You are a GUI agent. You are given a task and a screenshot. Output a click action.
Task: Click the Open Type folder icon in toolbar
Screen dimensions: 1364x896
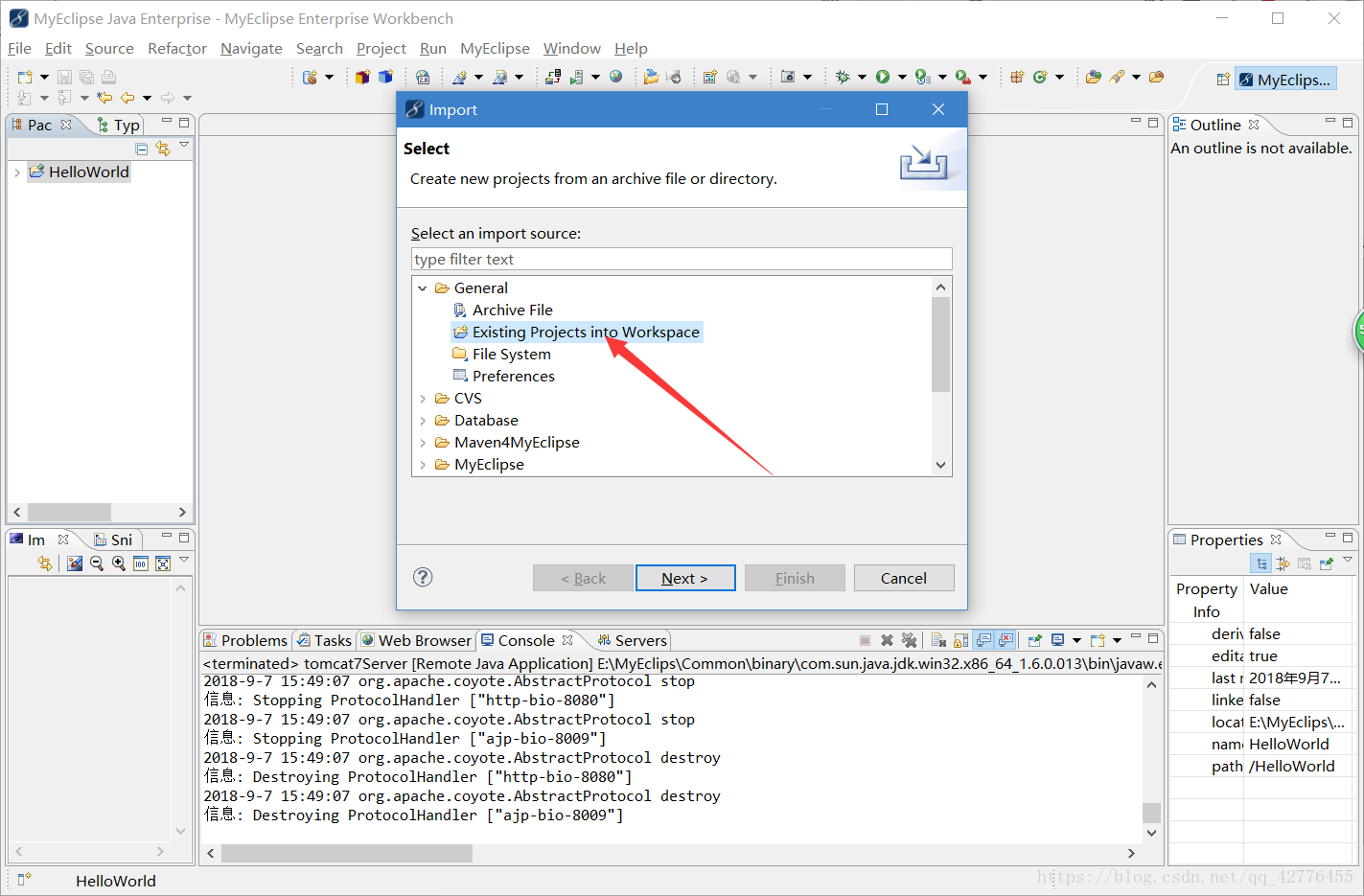(x=1094, y=77)
